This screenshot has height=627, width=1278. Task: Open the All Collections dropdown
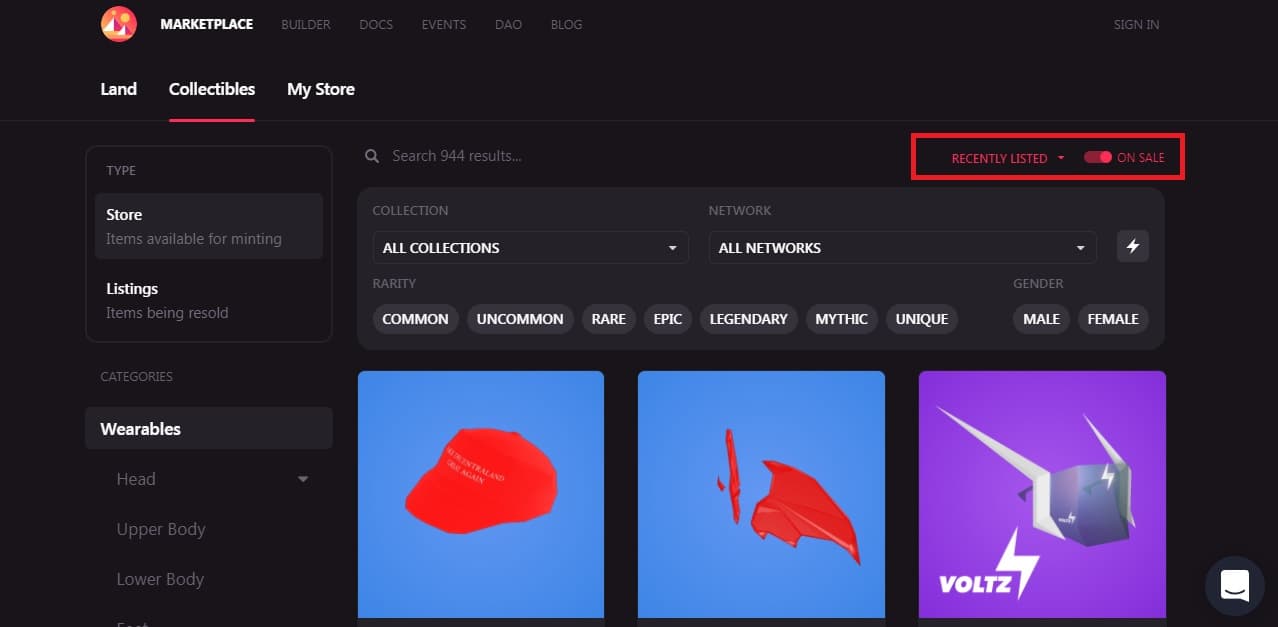pyautogui.click(x=531, y=247)
